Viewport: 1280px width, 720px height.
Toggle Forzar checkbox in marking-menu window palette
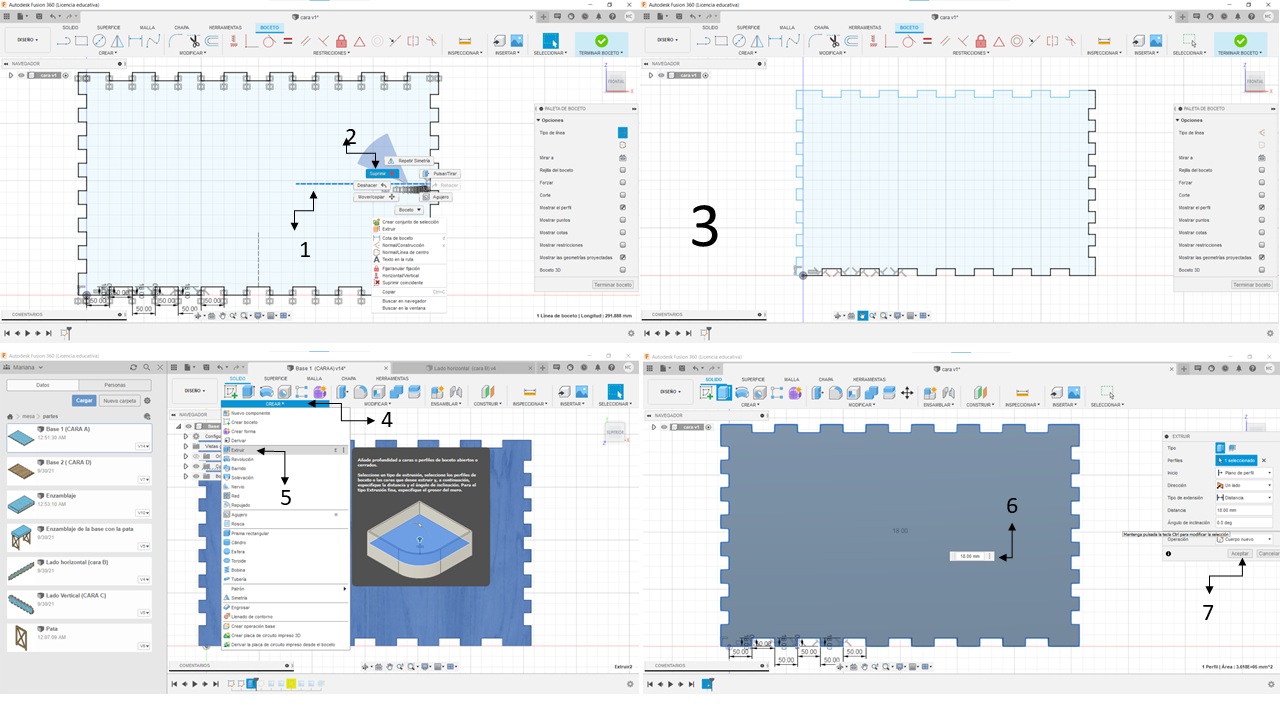622,182
